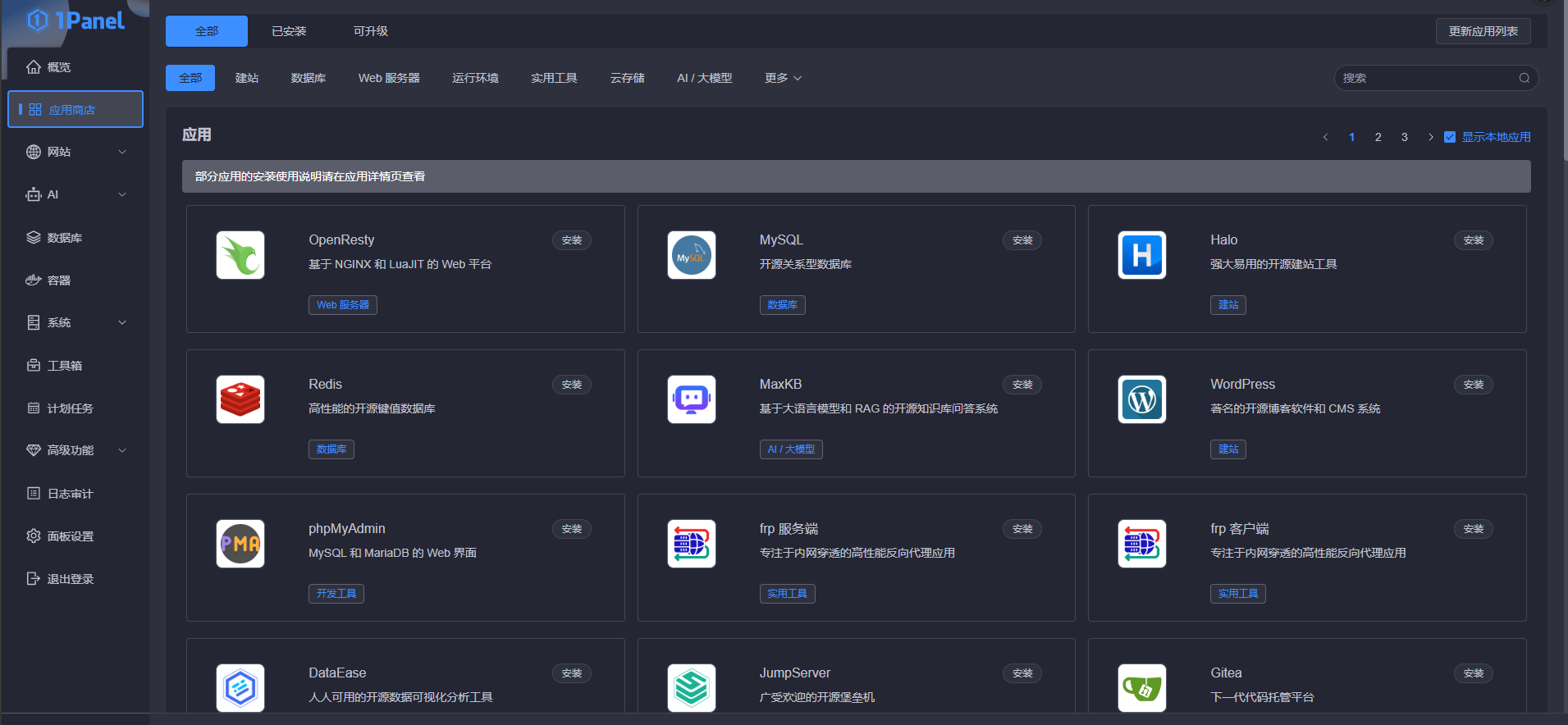Open the 数据库 layers icon

click(x=34, y=238)
